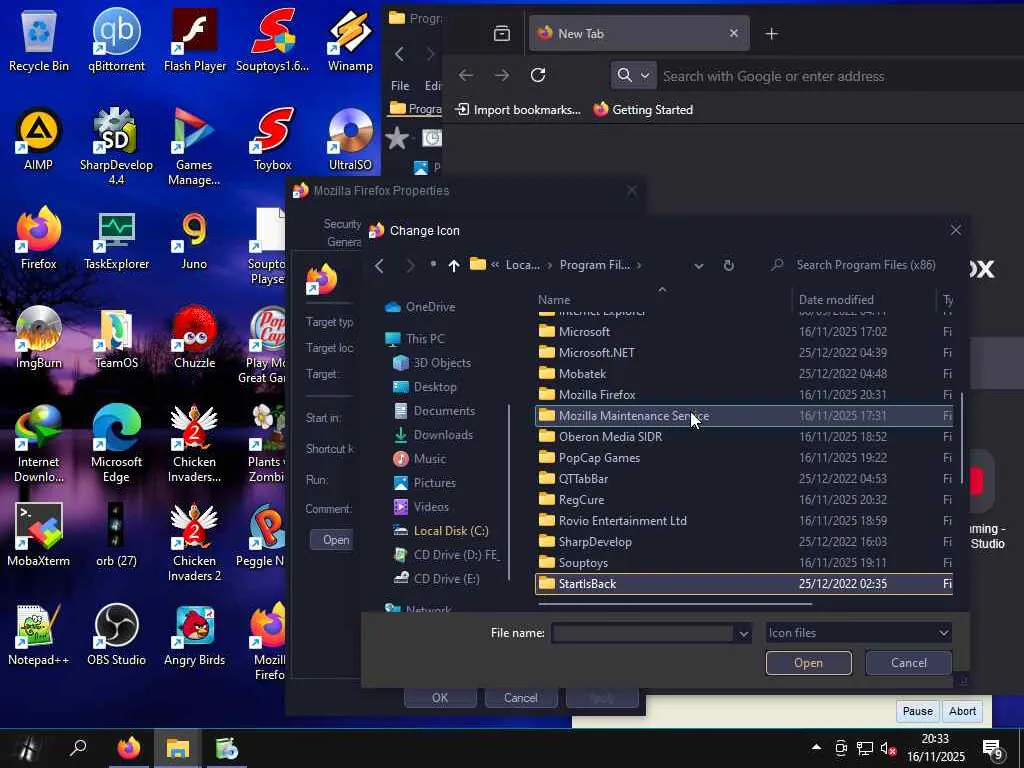Open Notepad++ desktop shortcut
This screenshot has width=1024, height=768.
click(39, 635)
